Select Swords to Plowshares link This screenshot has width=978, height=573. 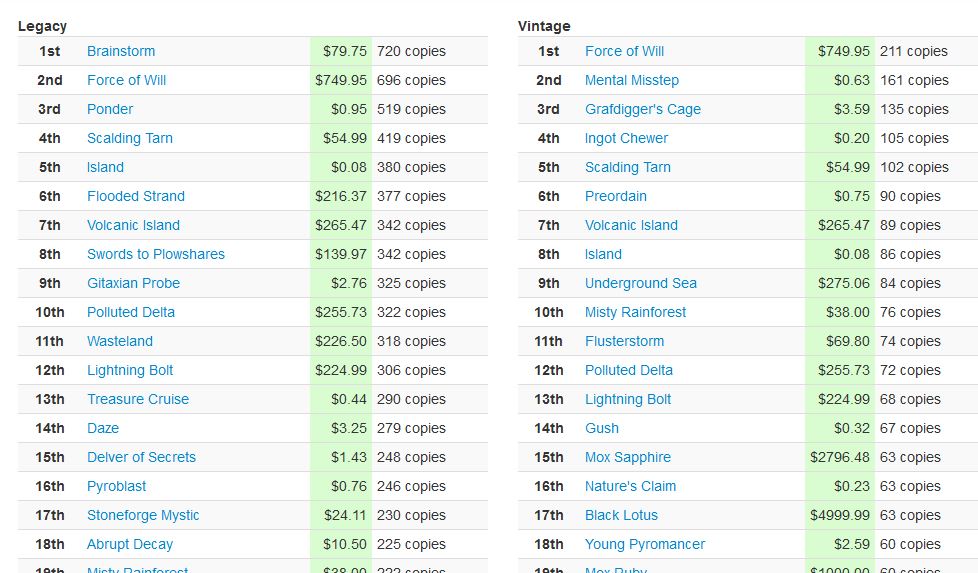156,254
